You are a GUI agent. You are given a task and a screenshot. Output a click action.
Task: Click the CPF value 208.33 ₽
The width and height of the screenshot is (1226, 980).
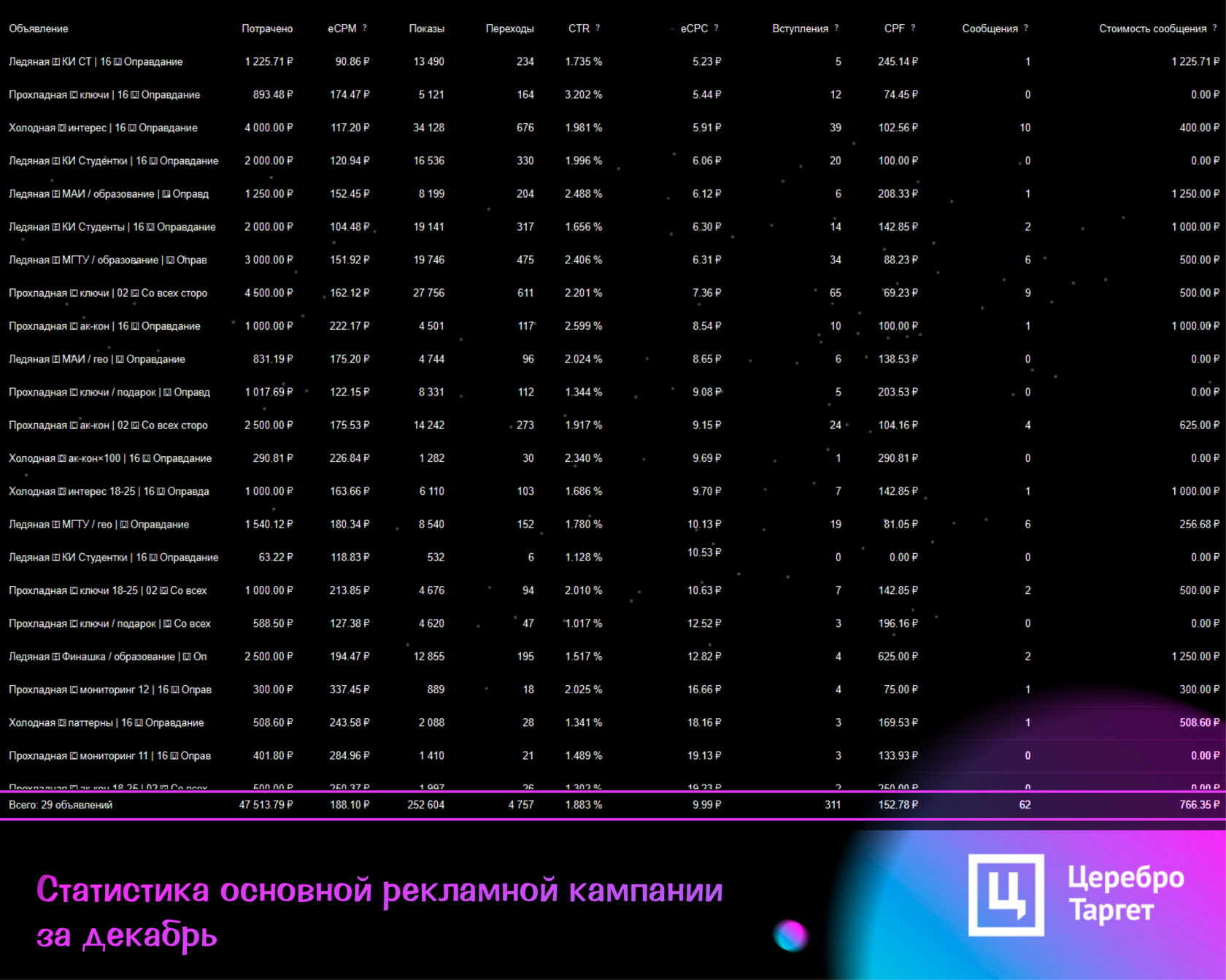coord(898,194)
